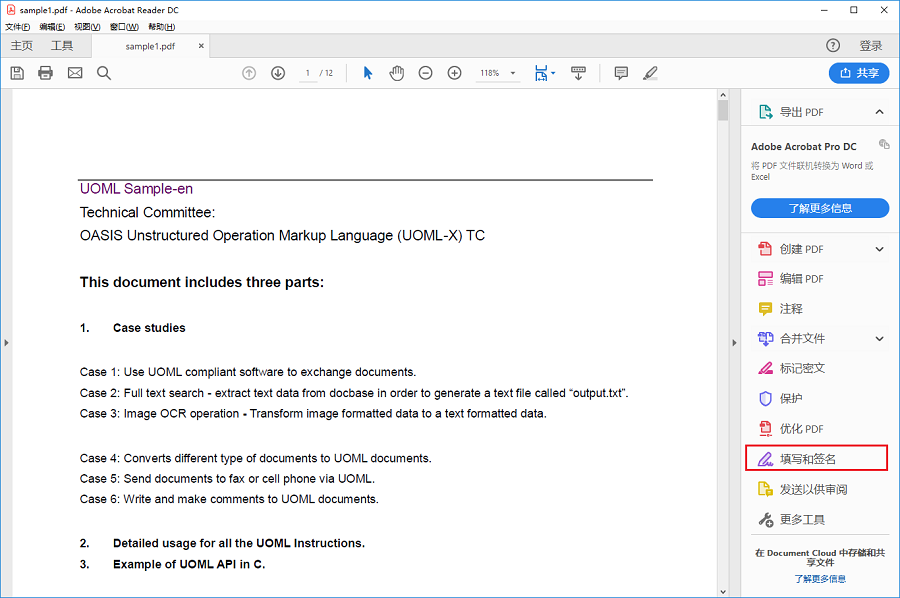Open Document Cloud 了解更多信息 link

pyautogui.click(x=820, y=578)
